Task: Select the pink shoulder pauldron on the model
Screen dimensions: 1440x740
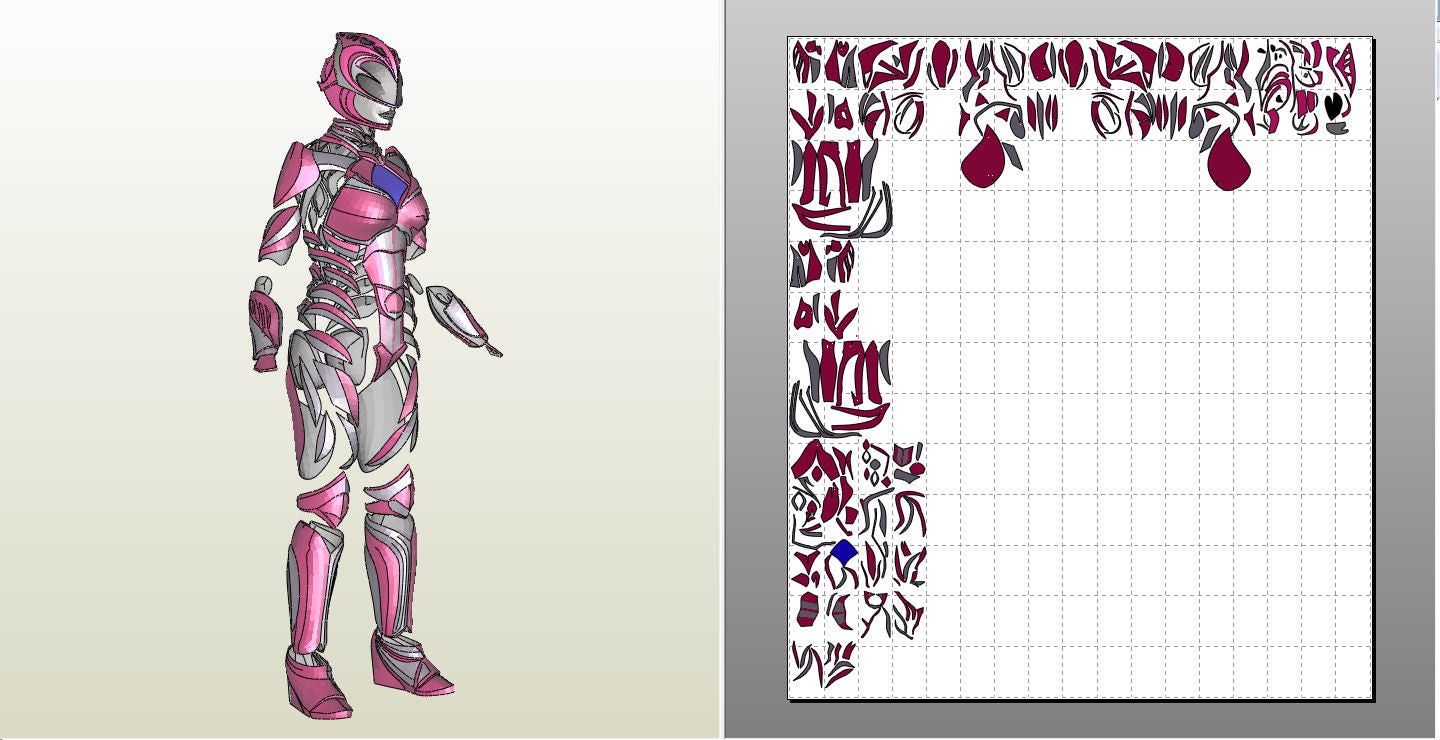Action: 298,176
